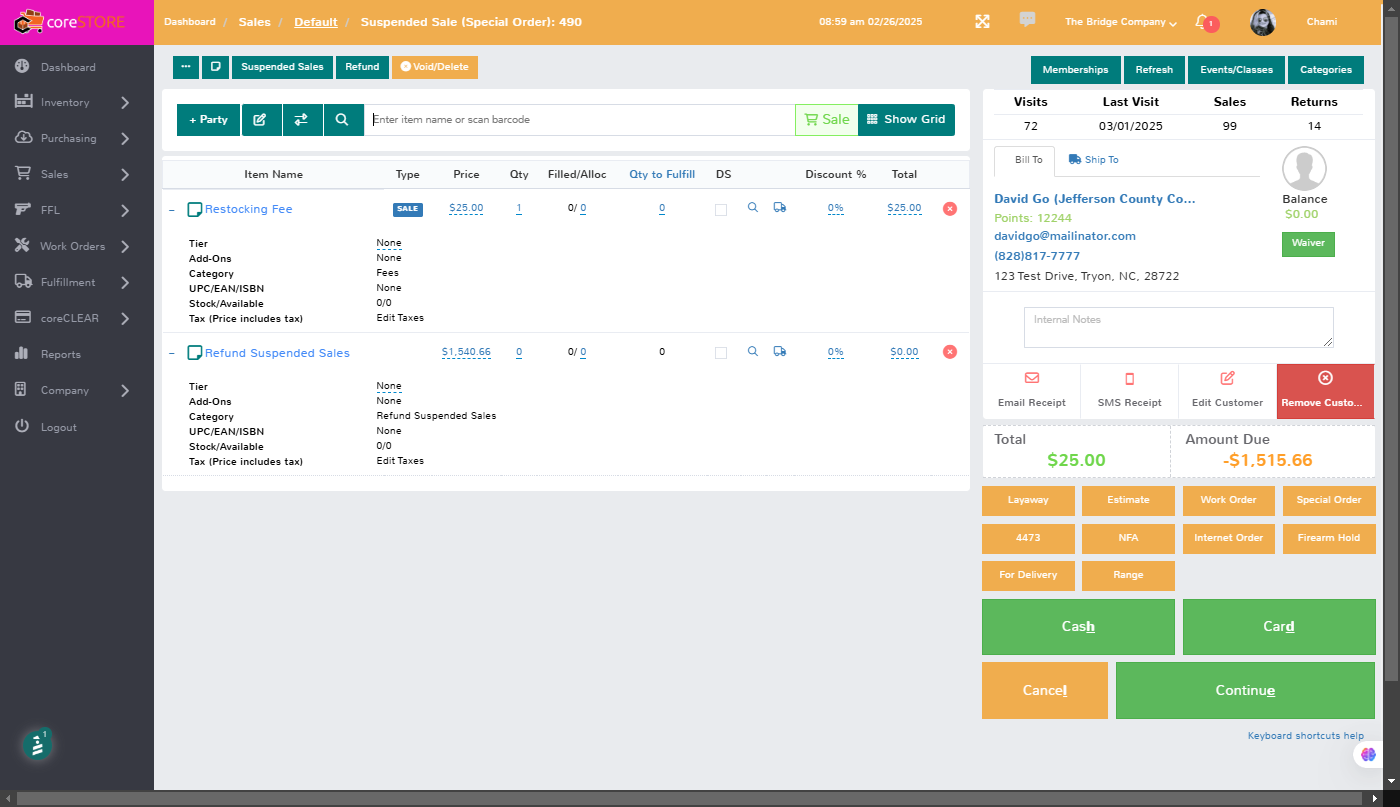Switch to the Ship To tab
Screen dimensions: 1400x807
pyautogui.click(x=1093, y=160)
